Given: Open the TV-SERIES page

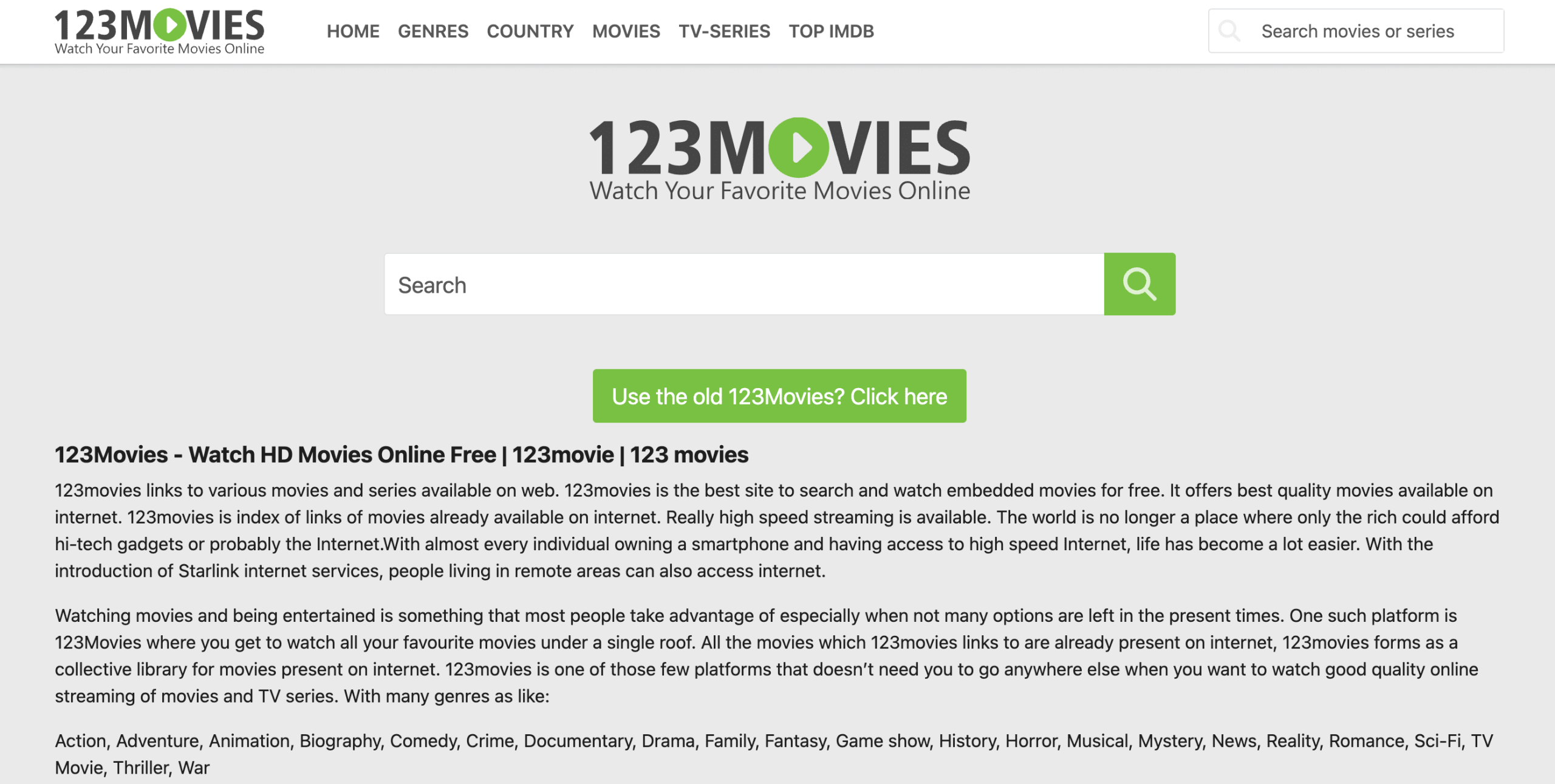Looking at the screenshot, I should (x=725, y=31).
